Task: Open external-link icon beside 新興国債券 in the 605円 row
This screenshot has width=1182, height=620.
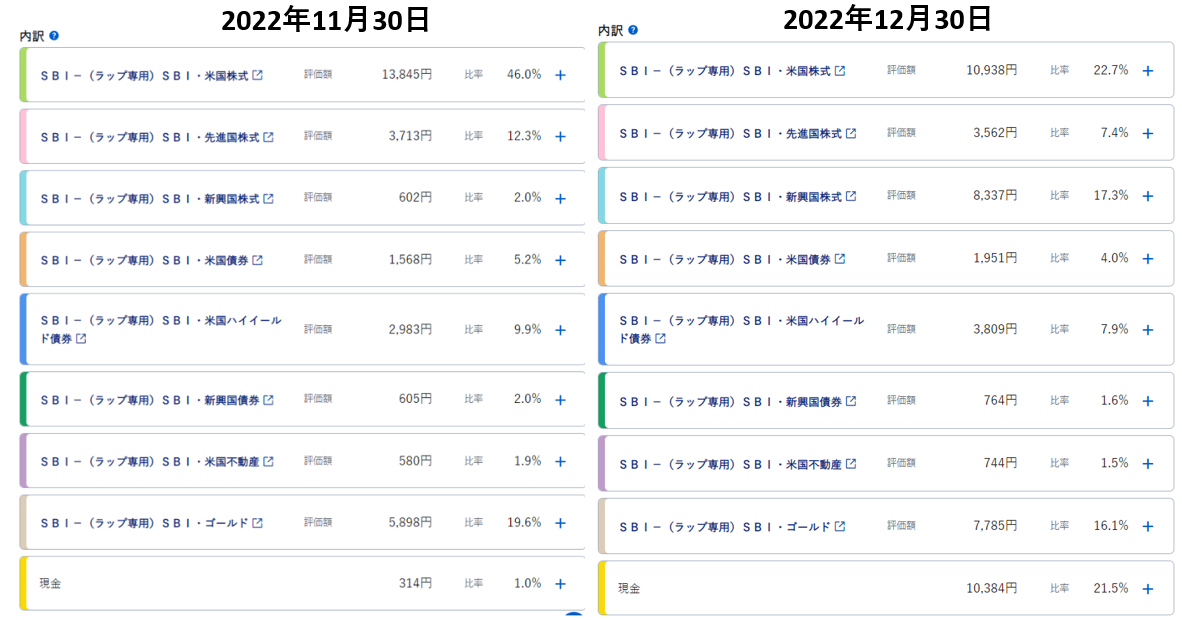Action: (268, 400)
